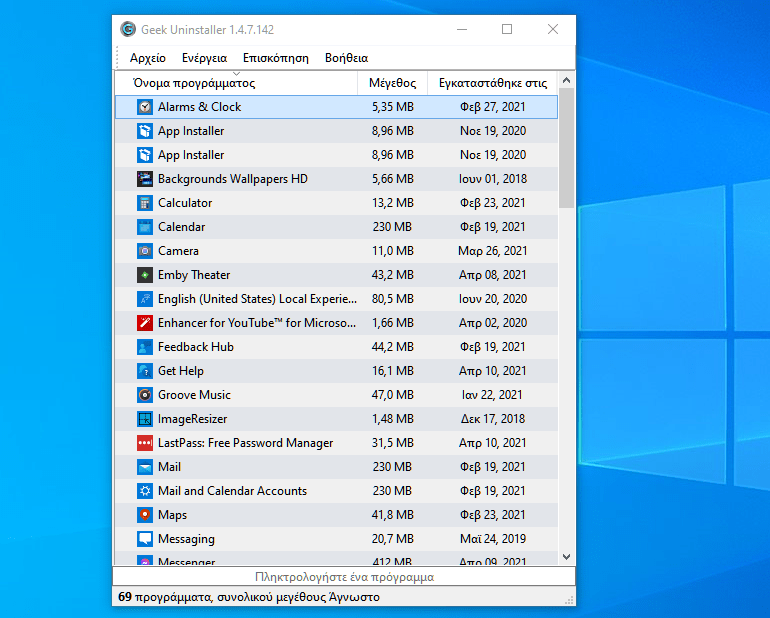Click the 47,0 MB size value
This screenshot has width=770, height=618.
click(x=392, y=395)
